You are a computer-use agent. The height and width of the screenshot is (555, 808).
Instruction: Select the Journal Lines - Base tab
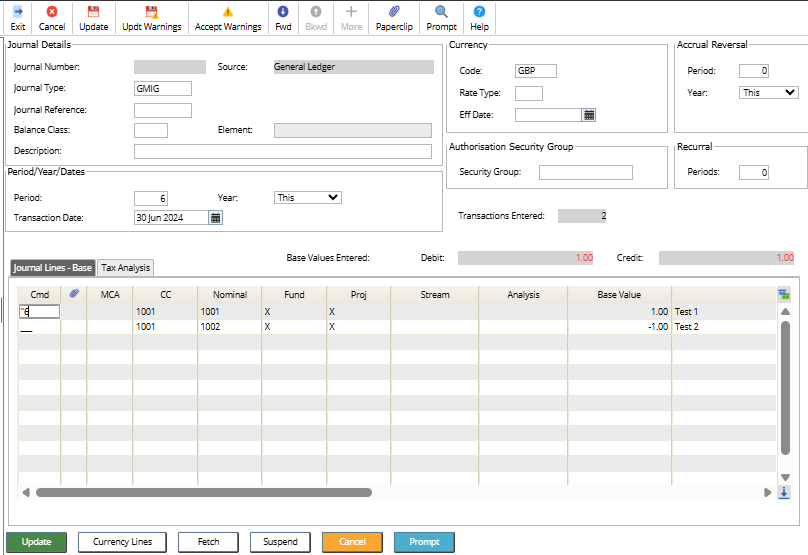pyautogui.click(x=53, y=268)
